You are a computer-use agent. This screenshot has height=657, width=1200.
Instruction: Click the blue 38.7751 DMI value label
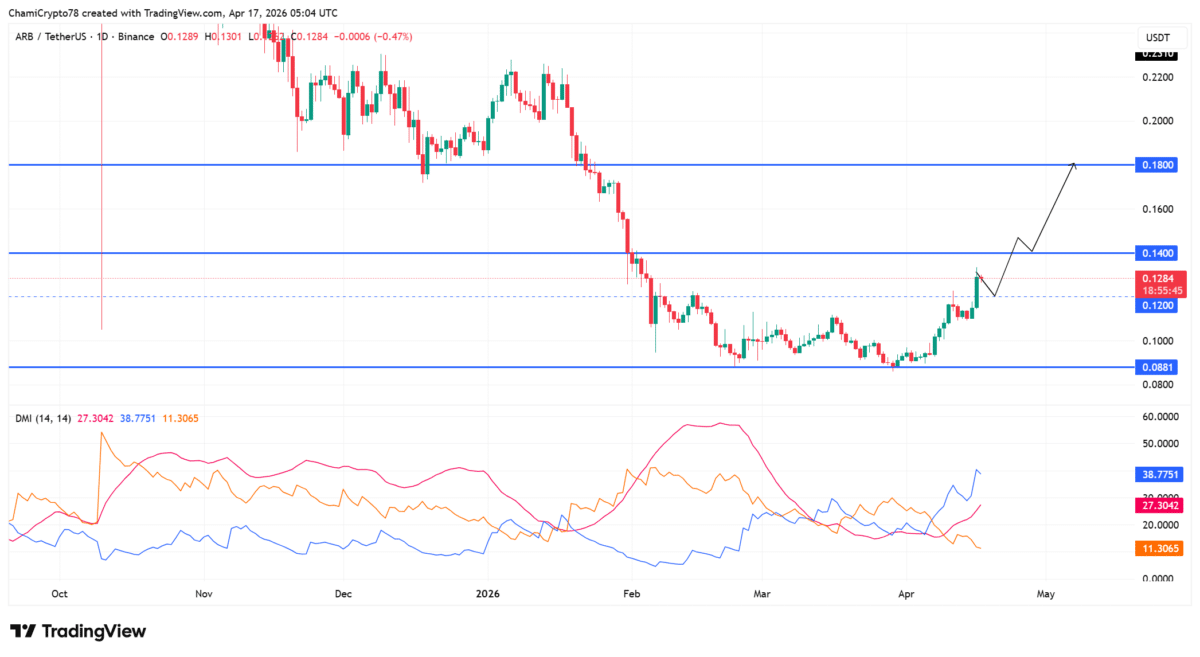[x=1160, y=476]
